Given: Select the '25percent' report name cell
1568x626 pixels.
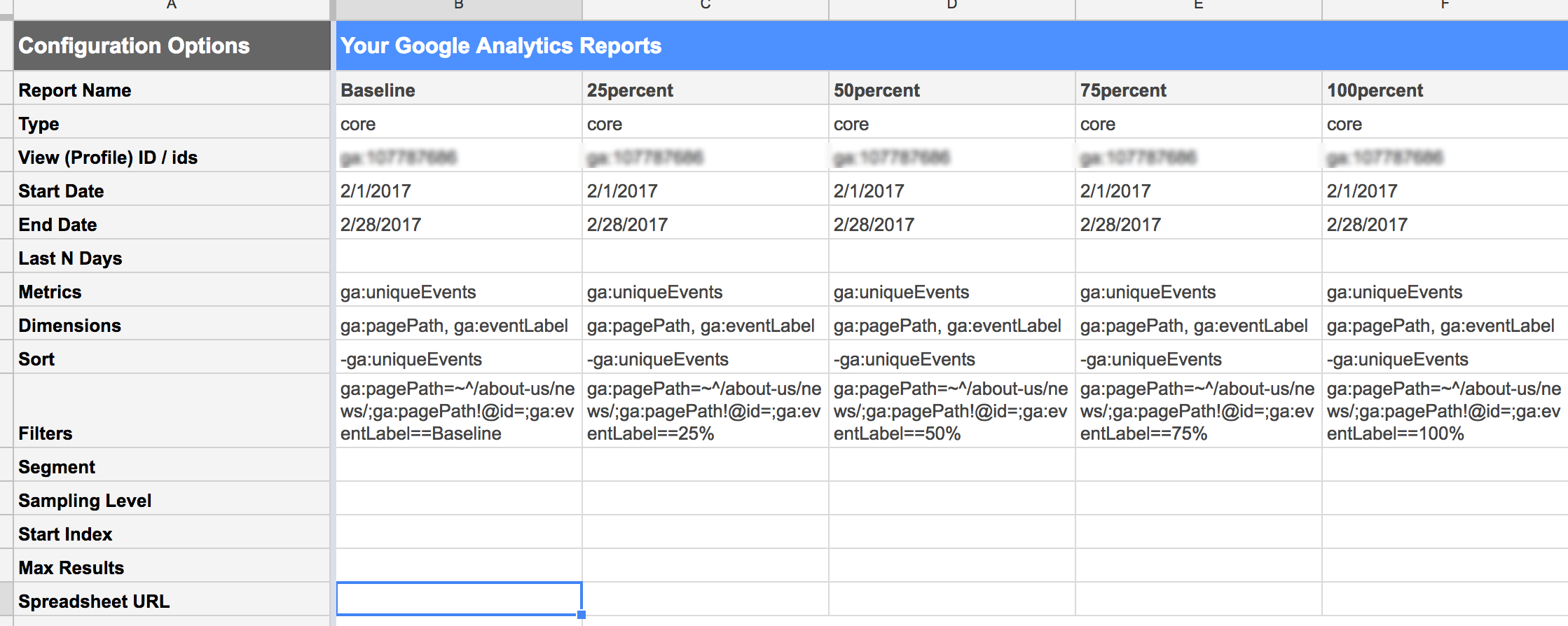Looking at the screenshot, I should tap(705, 90).
